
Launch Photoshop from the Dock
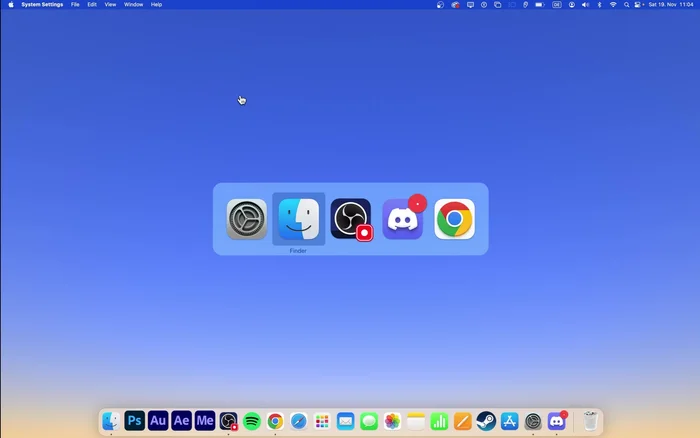coord(134,421)
